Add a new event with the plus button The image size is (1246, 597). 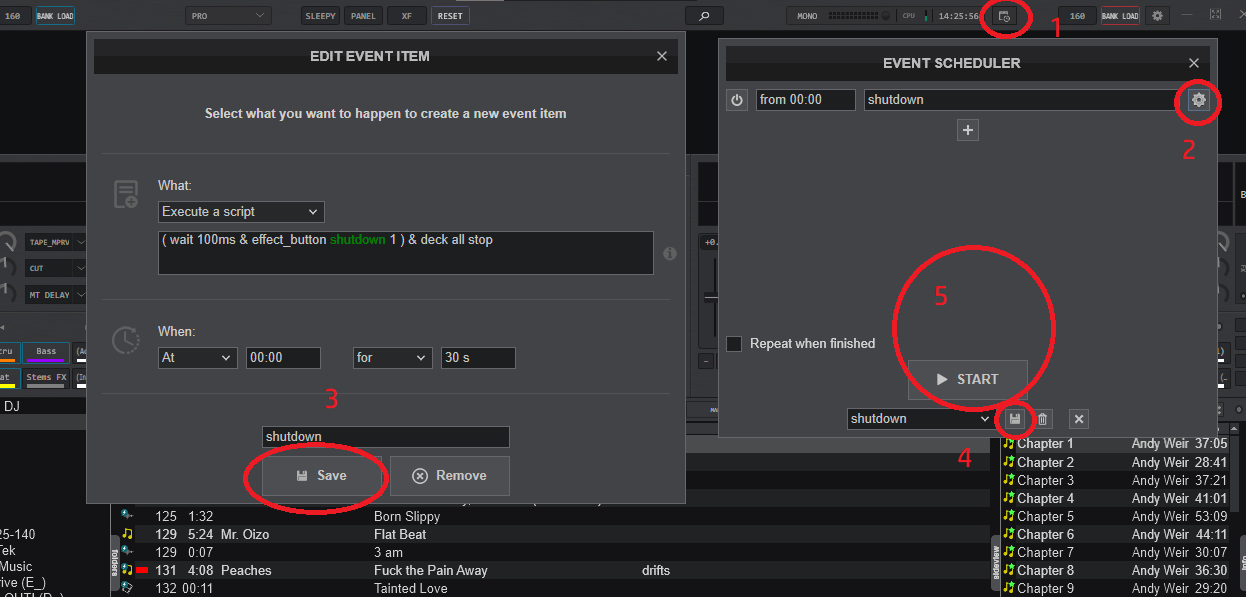pyautogui.click(x=967, y=130)
